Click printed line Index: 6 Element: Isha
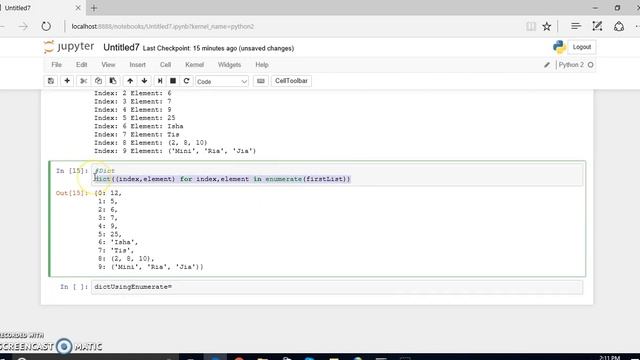 [139, 126]
